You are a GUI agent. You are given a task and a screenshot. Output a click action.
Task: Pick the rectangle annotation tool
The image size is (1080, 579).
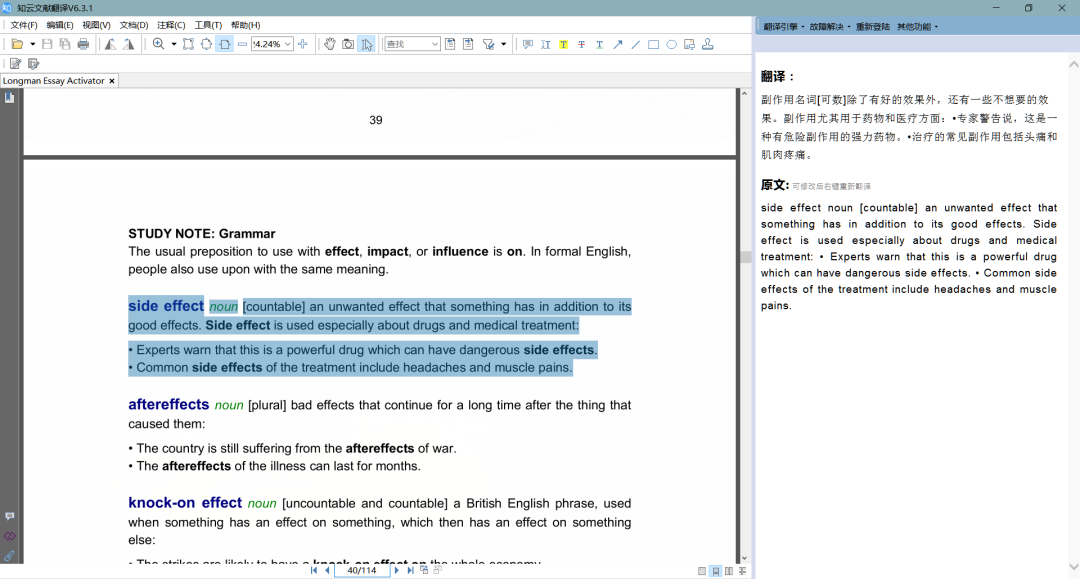coord(654,44)
